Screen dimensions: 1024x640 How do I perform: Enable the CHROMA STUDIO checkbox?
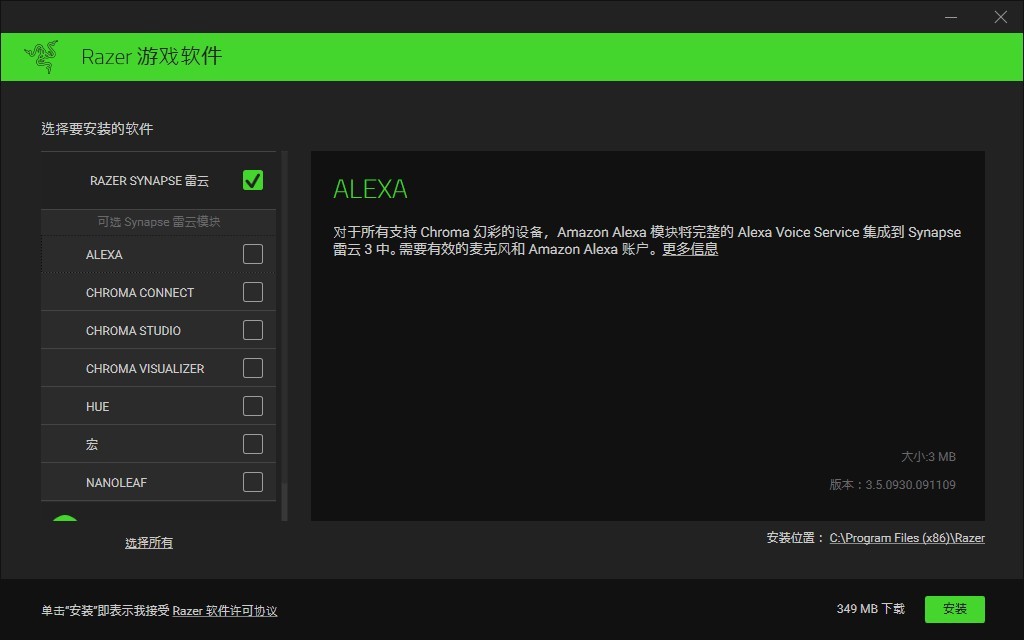coord(252,330)
